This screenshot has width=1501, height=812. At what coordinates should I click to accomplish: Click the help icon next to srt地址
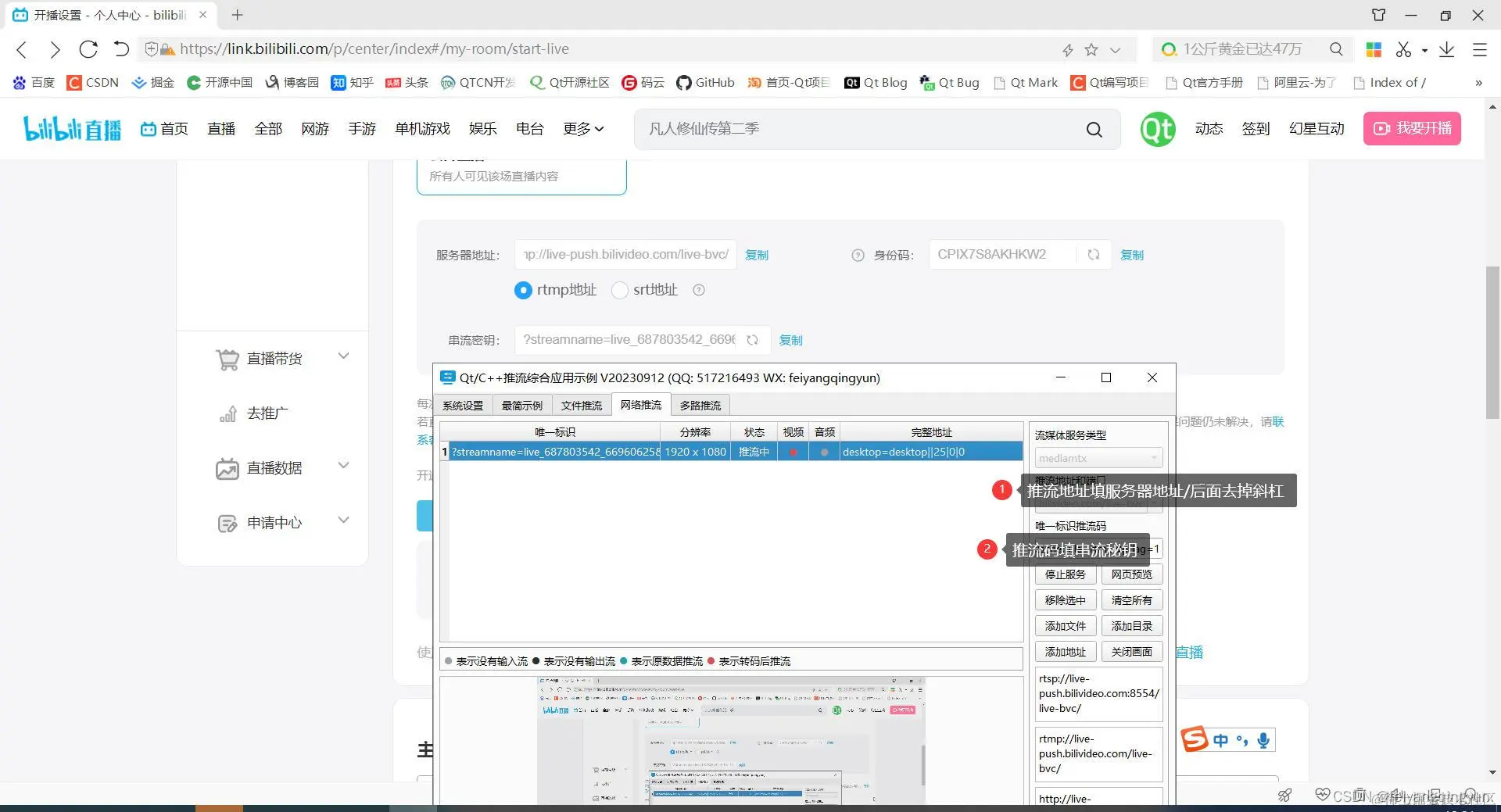pos(699,290)
